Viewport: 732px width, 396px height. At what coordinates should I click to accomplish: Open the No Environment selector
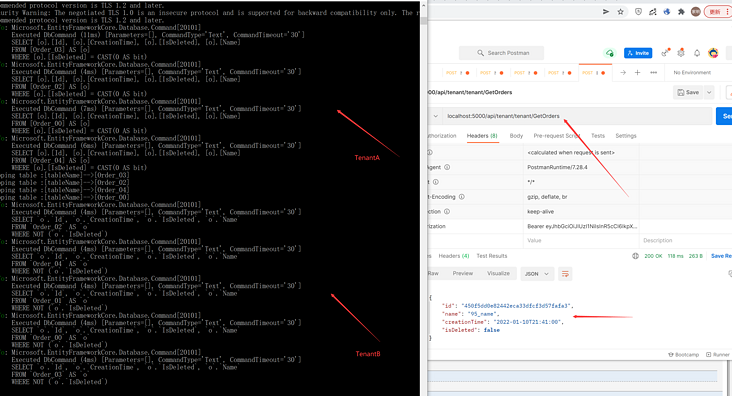point(692,73)
